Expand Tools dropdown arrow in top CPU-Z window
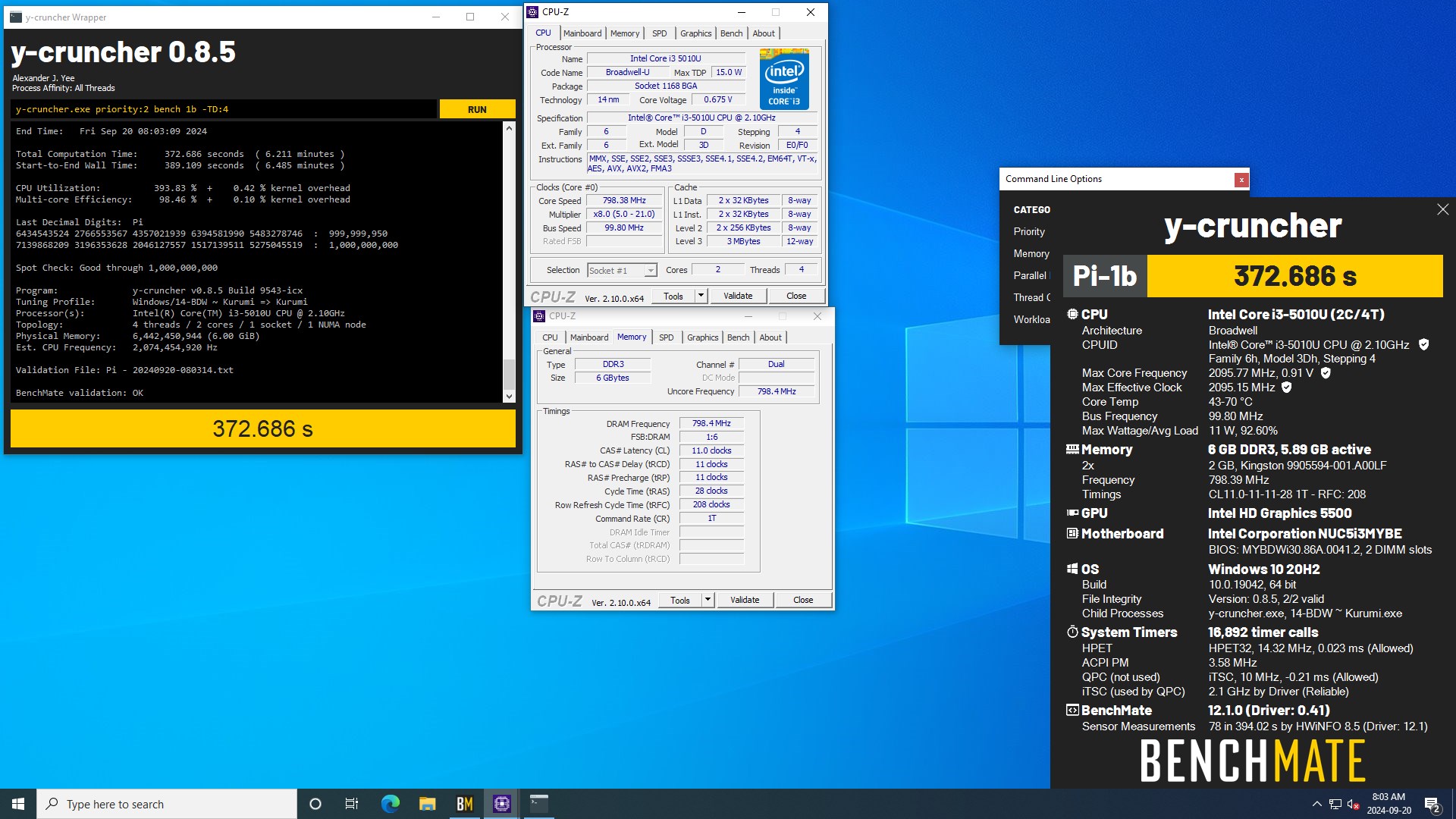This screenshot has height=819, width=1456. pyautogui.click(x=701, y=297)
